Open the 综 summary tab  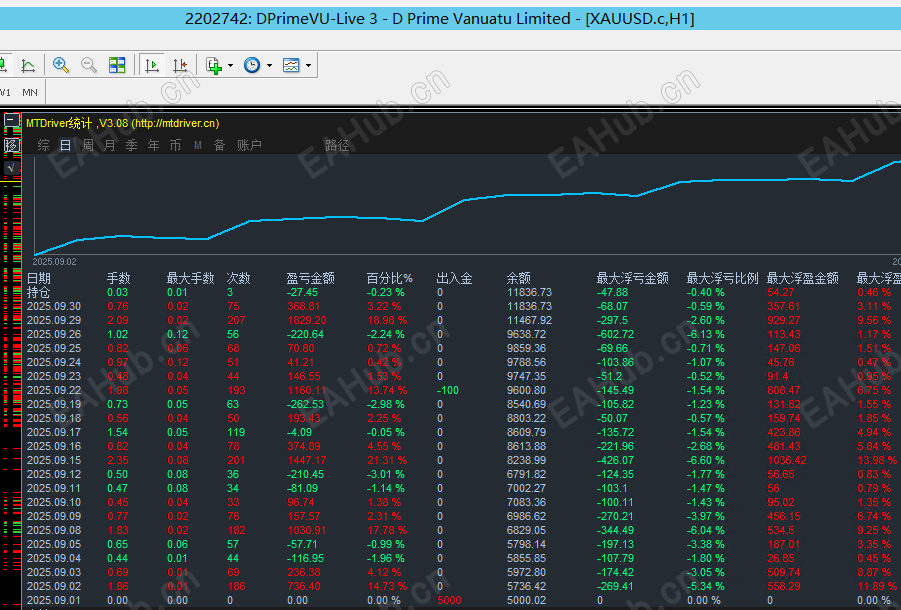coord(43,145)
